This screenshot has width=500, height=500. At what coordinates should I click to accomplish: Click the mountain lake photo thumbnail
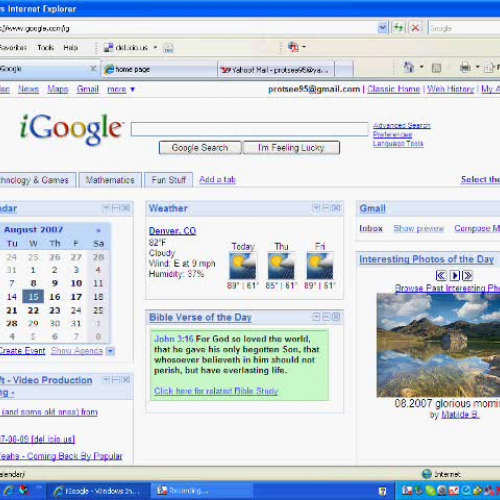click(x=438, y=345)
